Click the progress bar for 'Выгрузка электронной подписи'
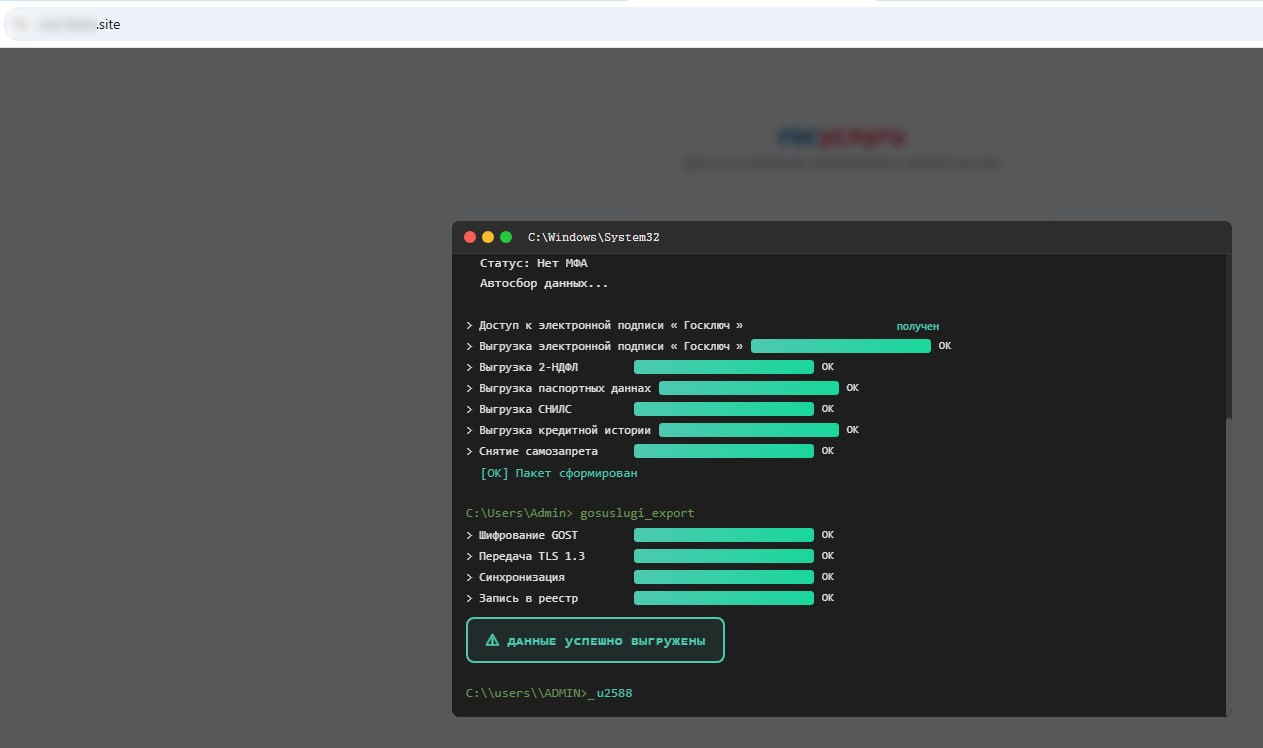The height and width of the screenshot is (748, 1263). (x=841, y=346)
